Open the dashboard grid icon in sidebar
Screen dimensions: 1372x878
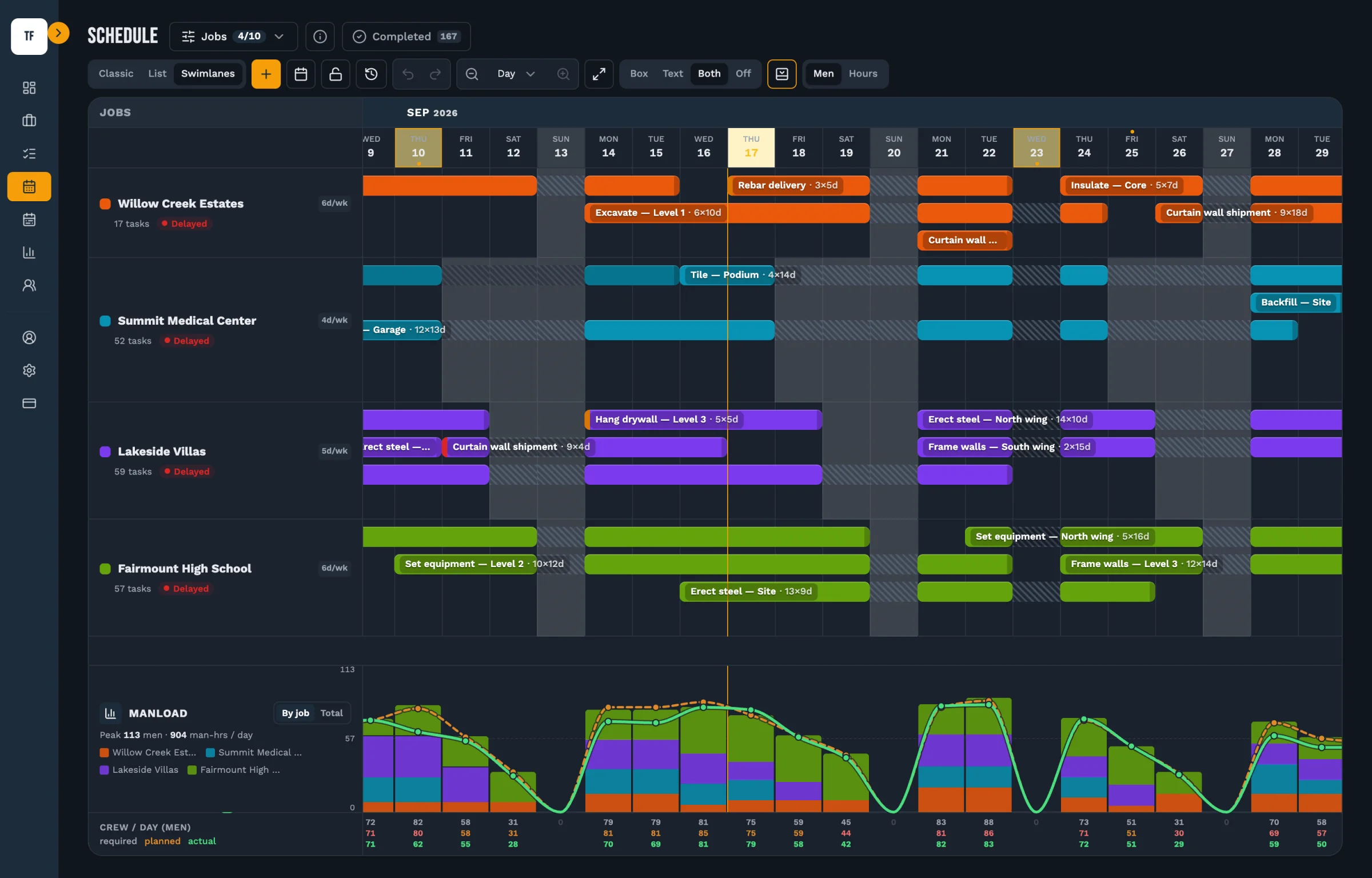pos(29,87)
